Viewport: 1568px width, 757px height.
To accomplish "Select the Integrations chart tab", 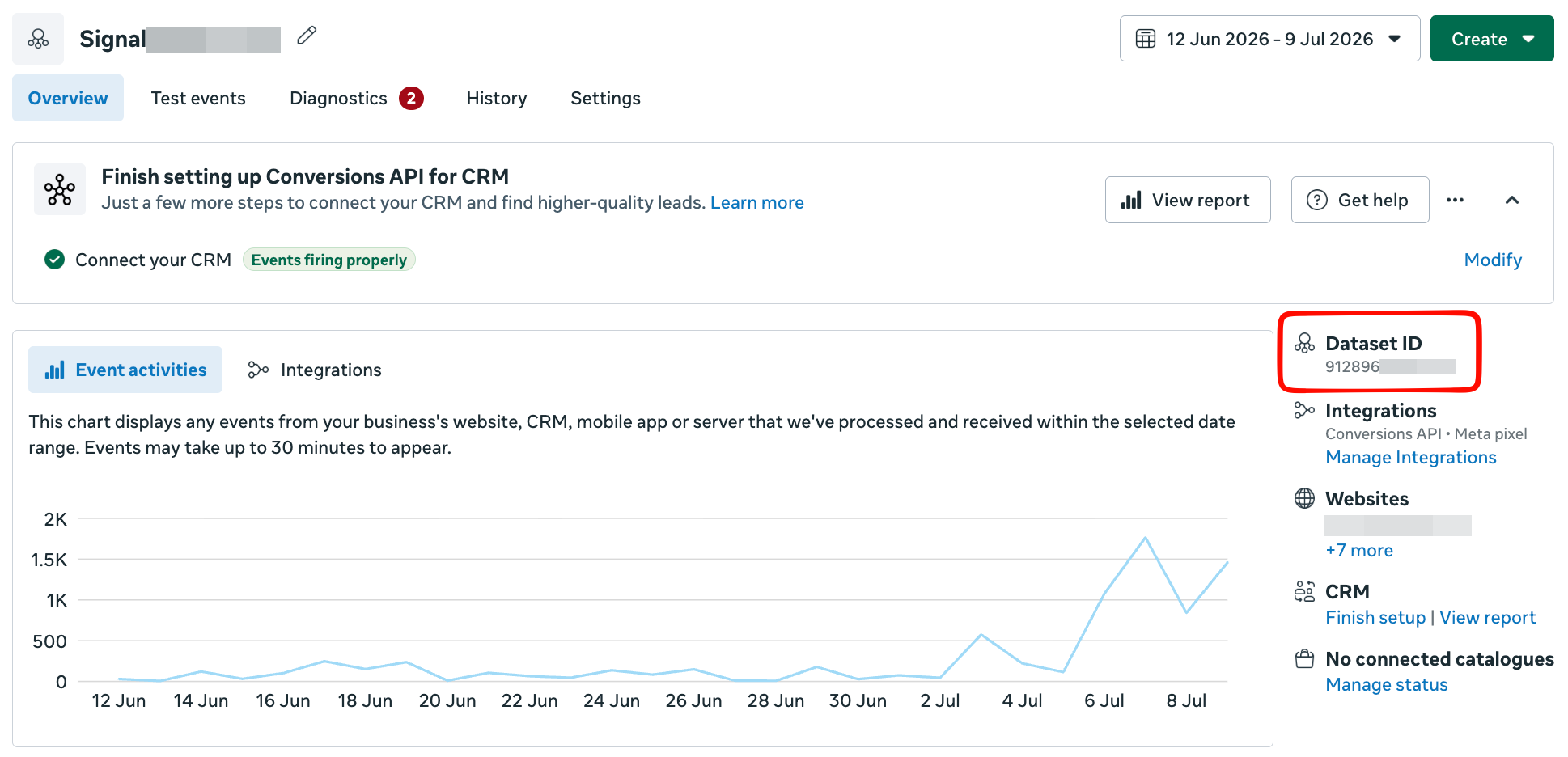I will coord(315,370).
